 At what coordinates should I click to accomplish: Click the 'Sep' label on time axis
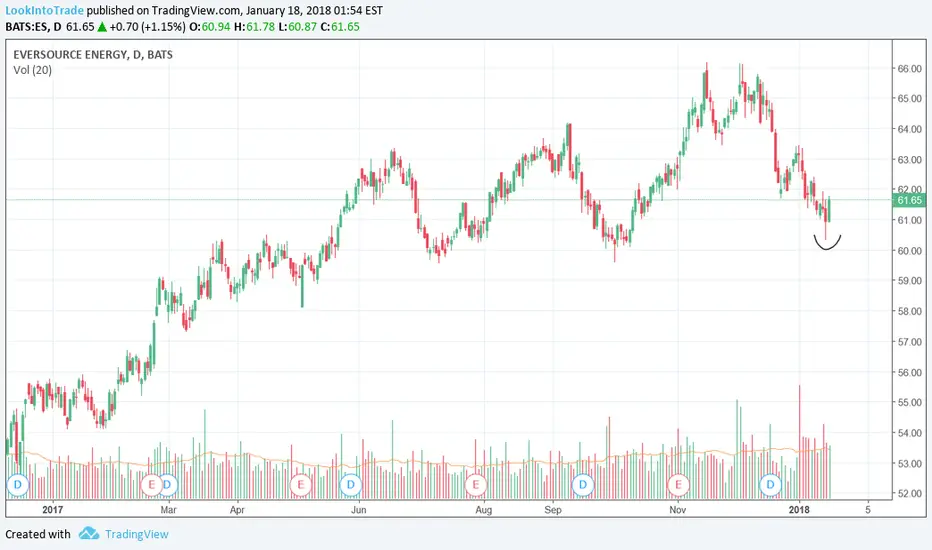click(553, 510)
